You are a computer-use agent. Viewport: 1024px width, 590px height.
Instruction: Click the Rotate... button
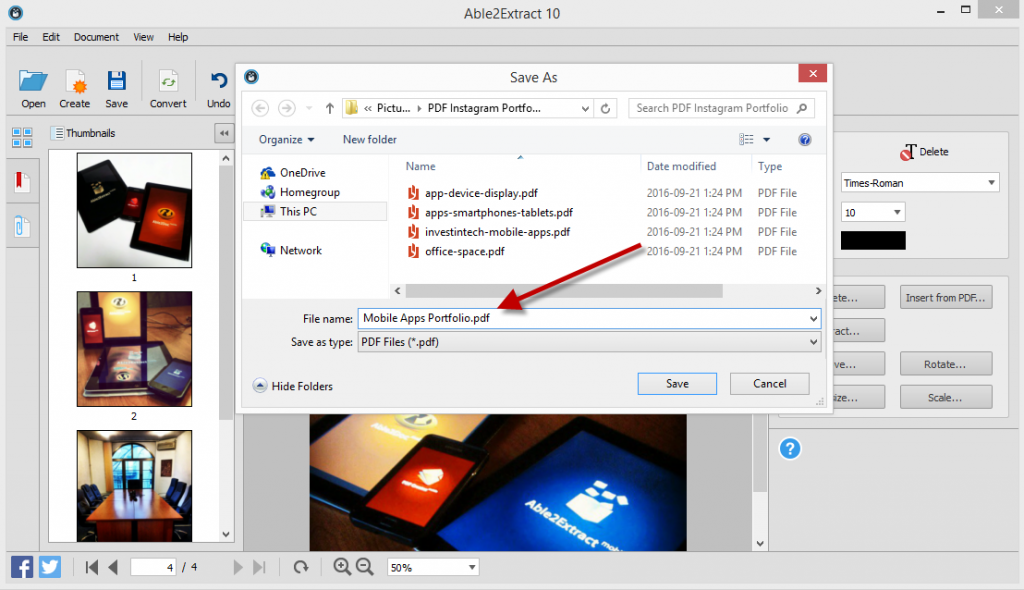coord(946,364)
